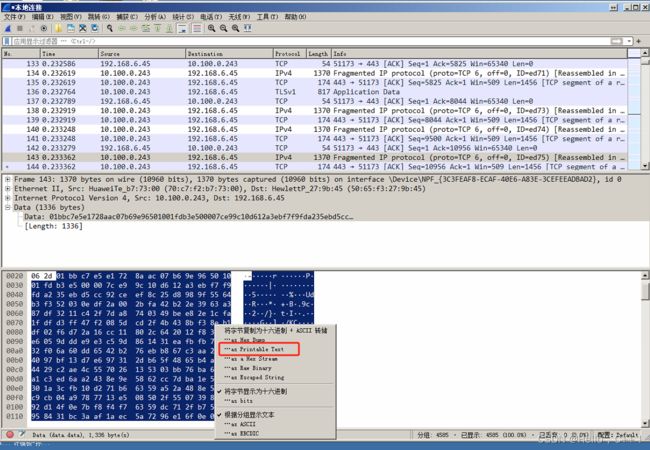Screen dimensions: 650x450
Task: Open the 视图(V) menu
Action: pyautogui.click(x=70, y=17)
